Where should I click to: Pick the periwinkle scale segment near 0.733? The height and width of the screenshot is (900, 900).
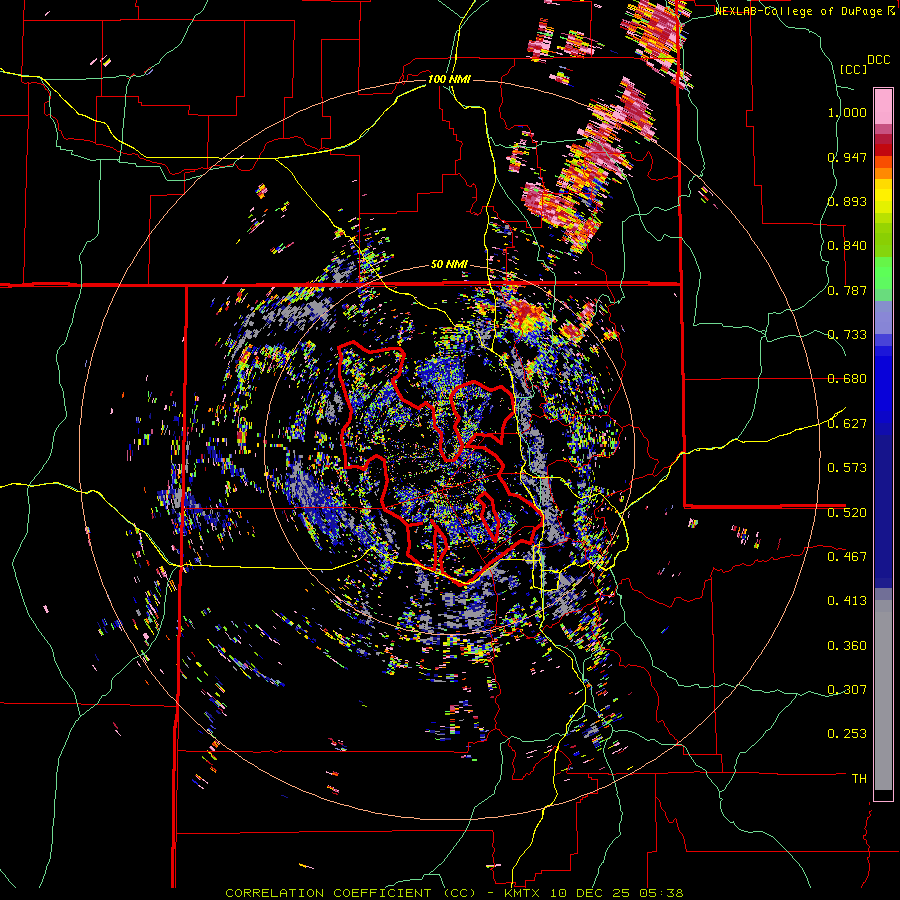click(883, 317)
